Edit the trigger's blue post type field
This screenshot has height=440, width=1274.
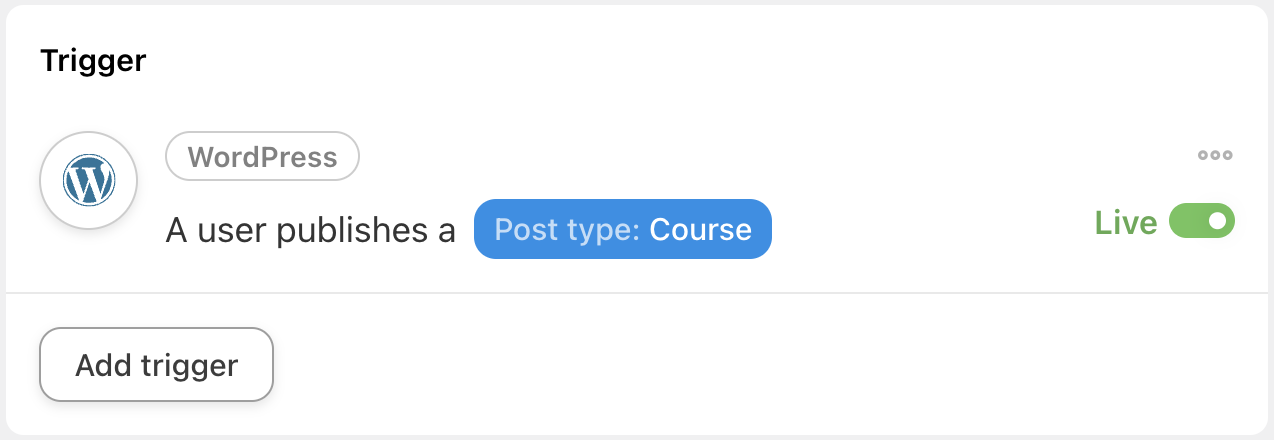pyautogui.click(x=622, y=229)
